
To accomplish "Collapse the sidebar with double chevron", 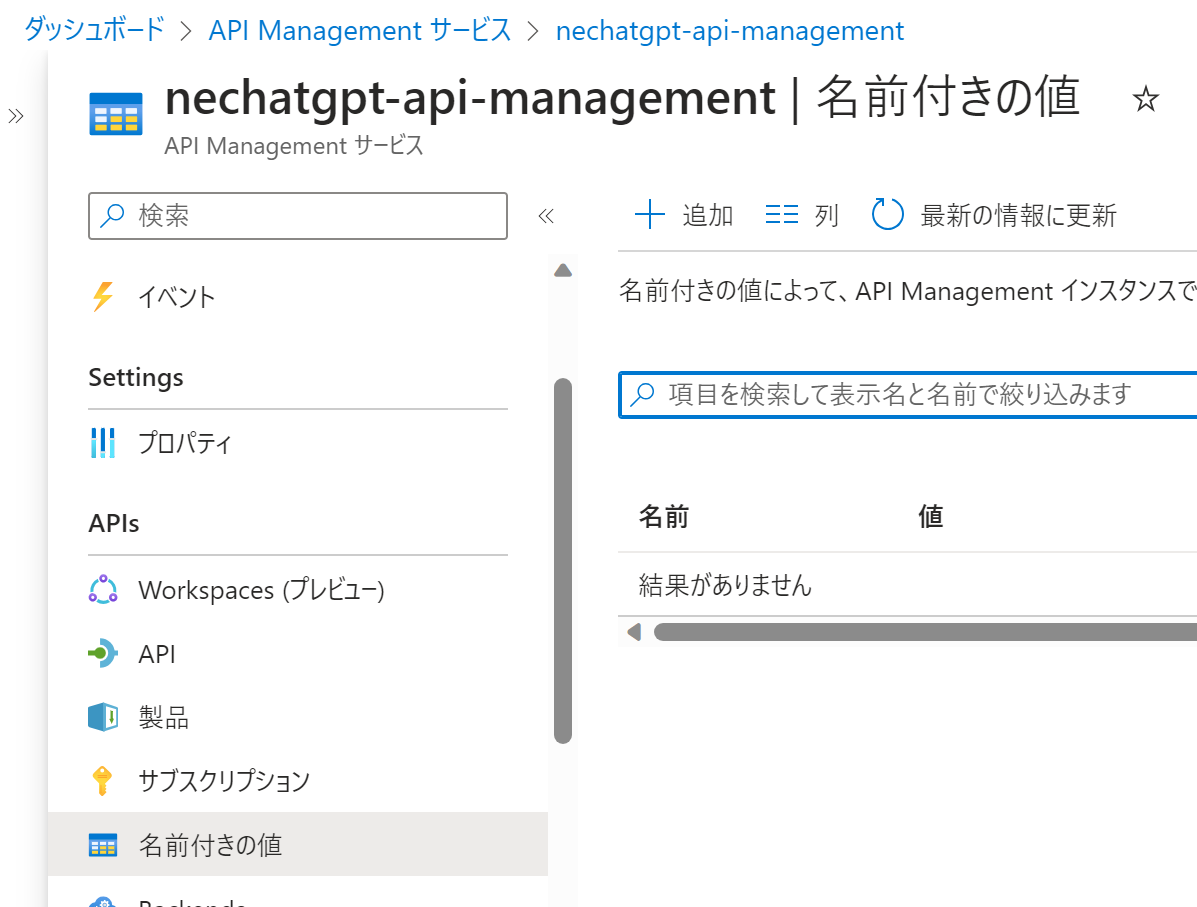I will (x=546, y=216).
